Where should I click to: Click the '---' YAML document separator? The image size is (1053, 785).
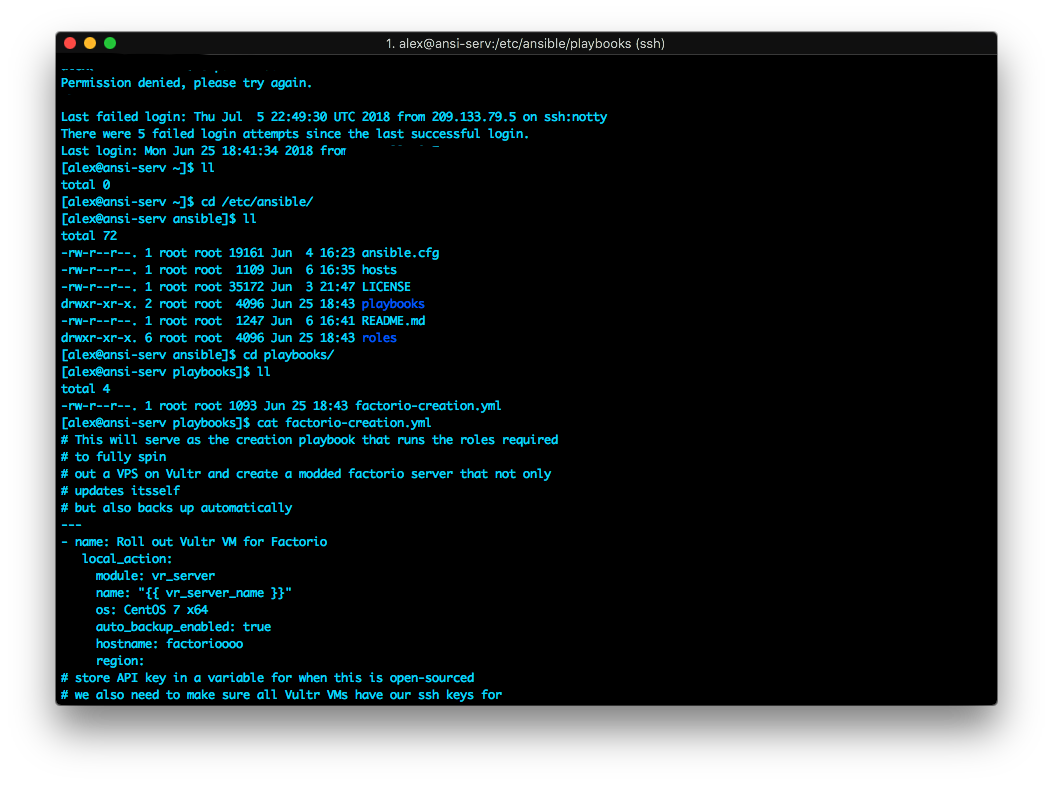click(71, 525)
